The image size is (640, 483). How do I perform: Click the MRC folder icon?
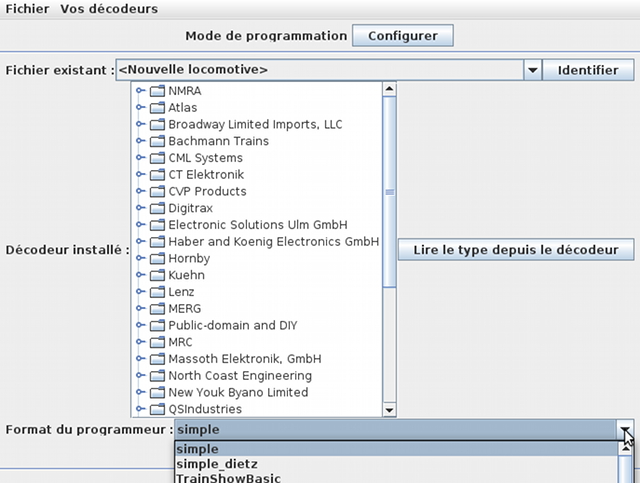click(157, 342)
